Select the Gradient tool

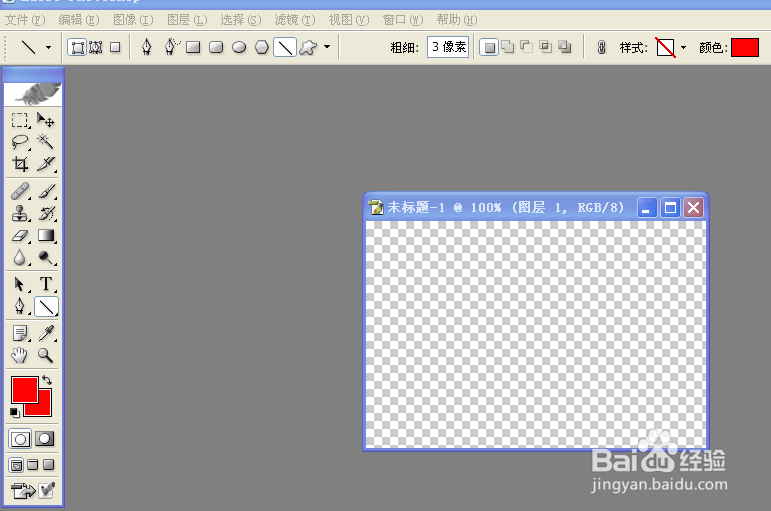coord(46,236)
